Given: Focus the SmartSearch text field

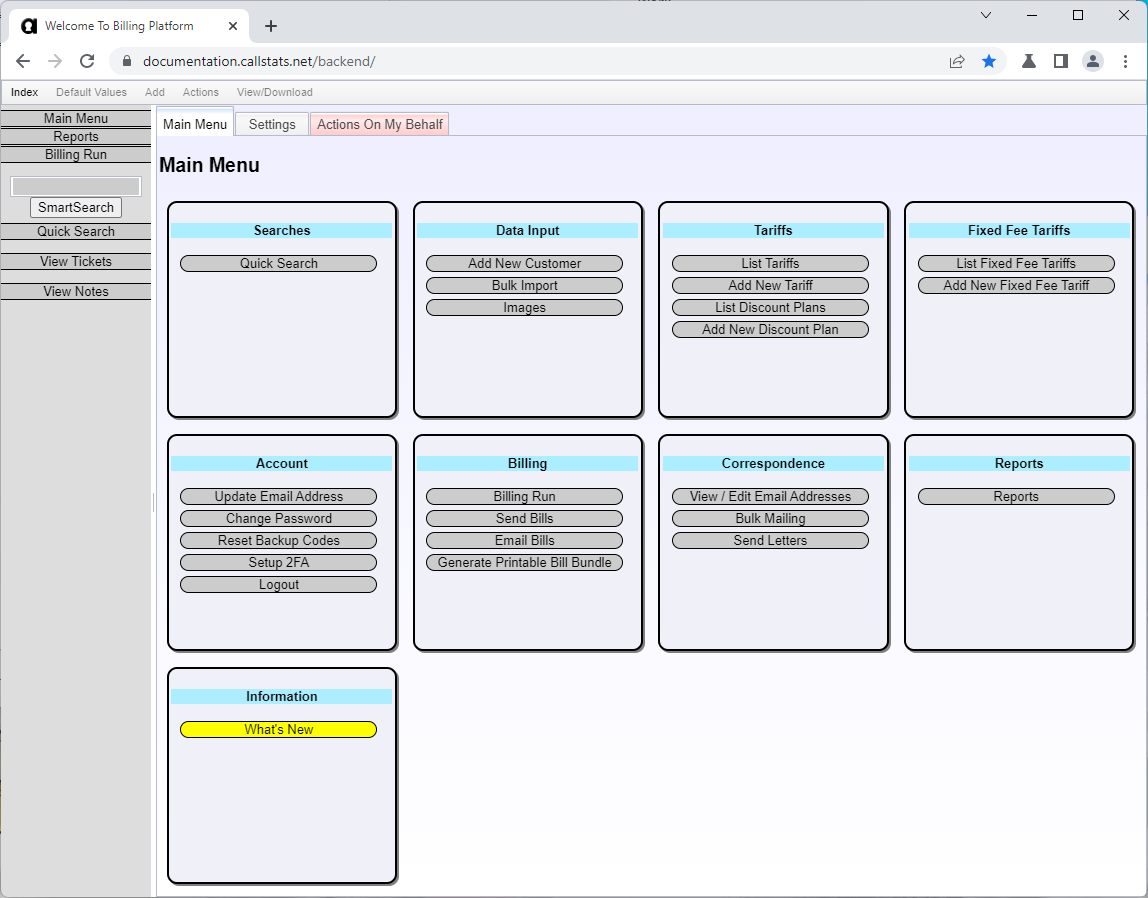Looking at the screenshot, I should click(76, 186).
